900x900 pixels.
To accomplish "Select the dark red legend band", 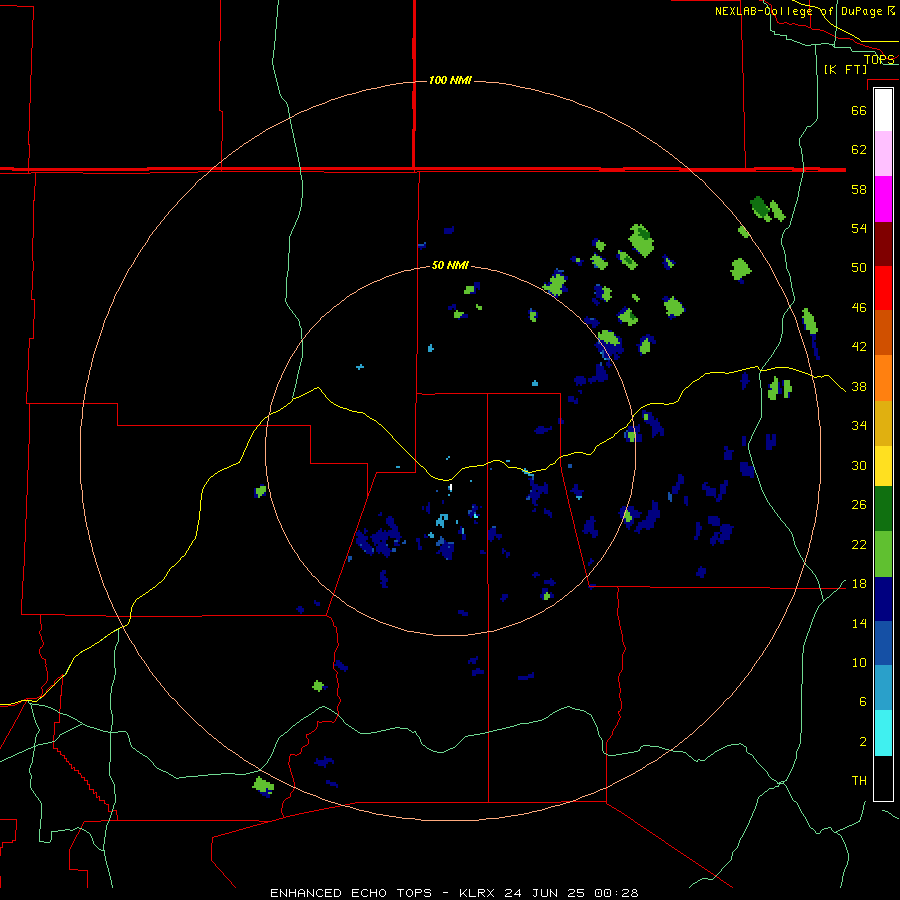I will tap(883, 243).
